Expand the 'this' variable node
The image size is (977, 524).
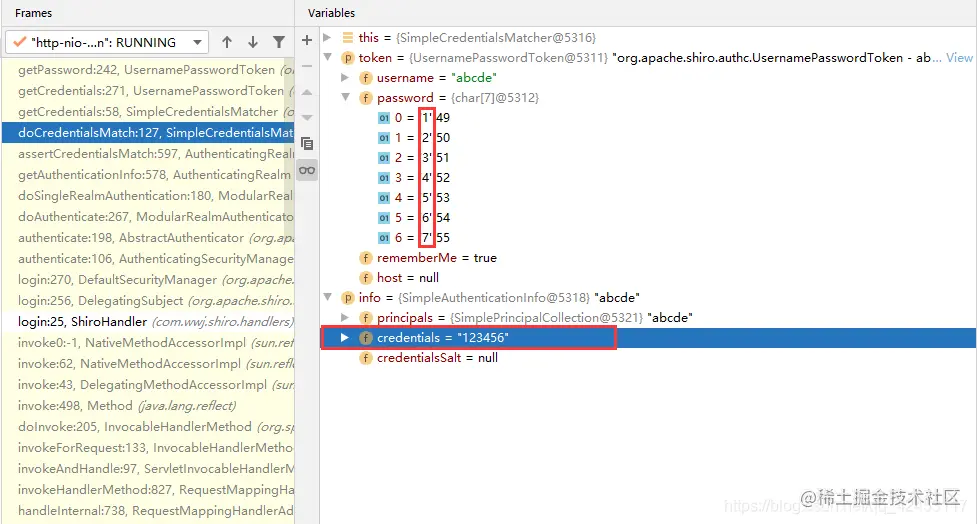pyautogui.click(x=327, y=37)
